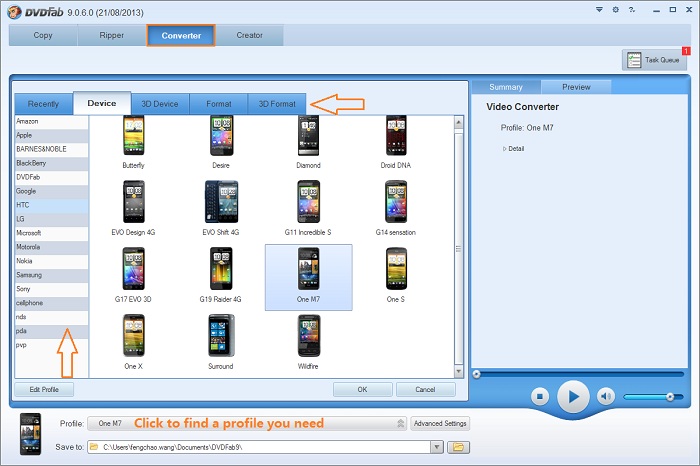Open the settings gear in title bar
700x466 pixels.
(616, 9)
